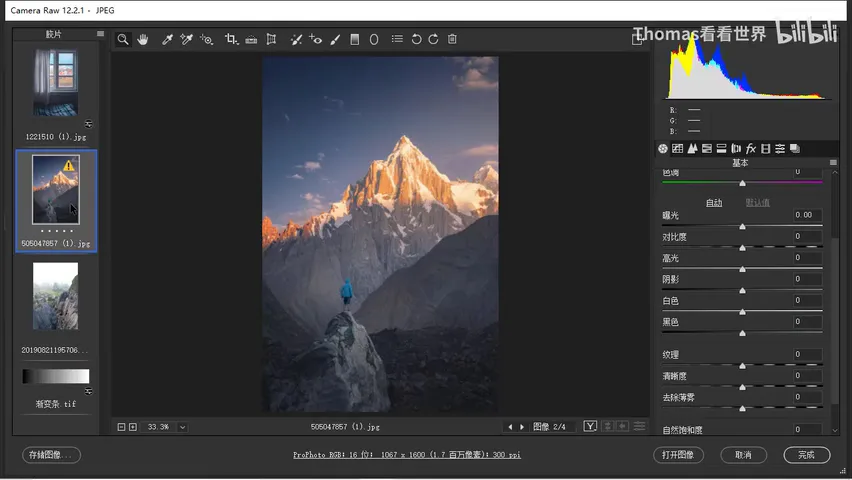Viewport: 852px width, 480px height.
Task: Select the Spot Removal tool
Action: click(x=296, y=39)
